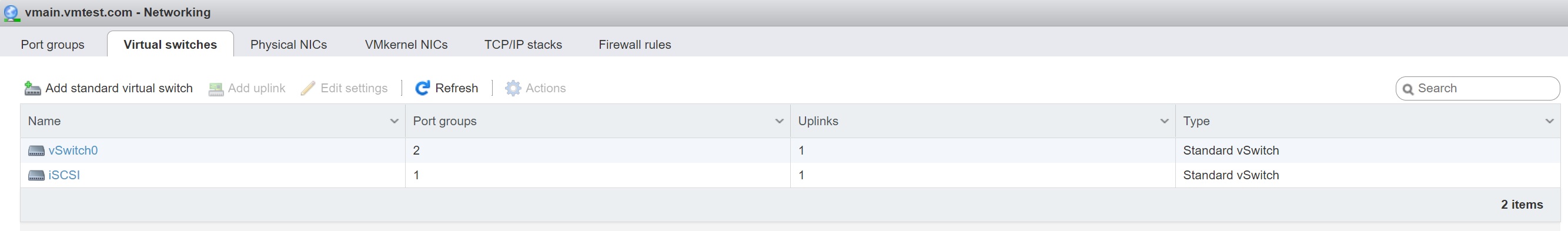Click the vSwitch0 switch icon
Viewport: 1568px width, 231px height.
click(36, 150)
